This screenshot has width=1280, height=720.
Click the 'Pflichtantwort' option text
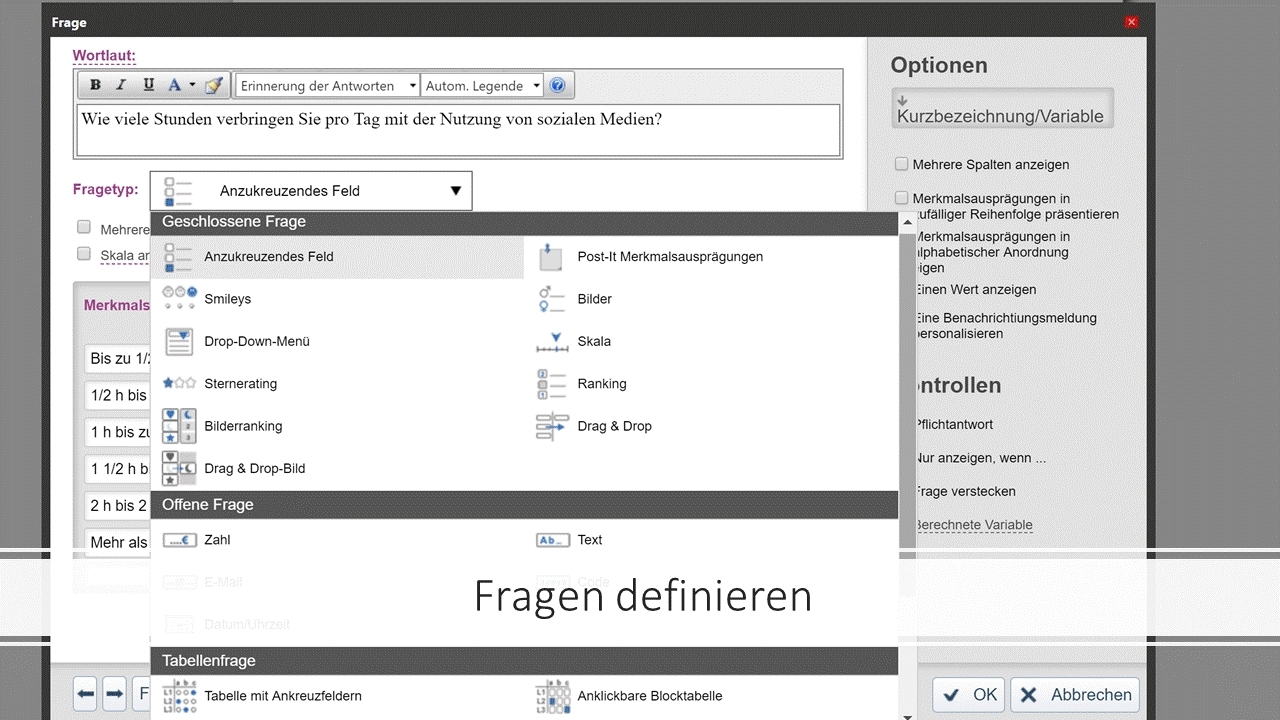click(954, 425)
